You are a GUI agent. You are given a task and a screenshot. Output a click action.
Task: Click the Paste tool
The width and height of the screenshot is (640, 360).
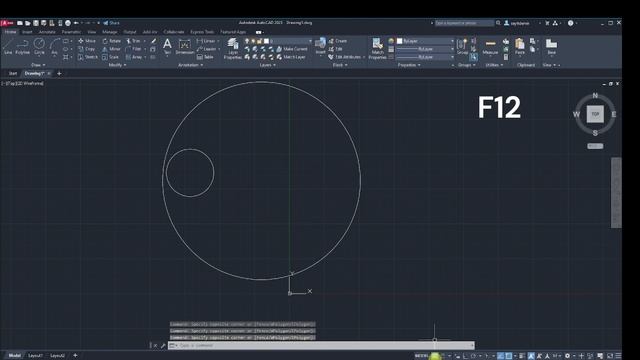(520, 47)
